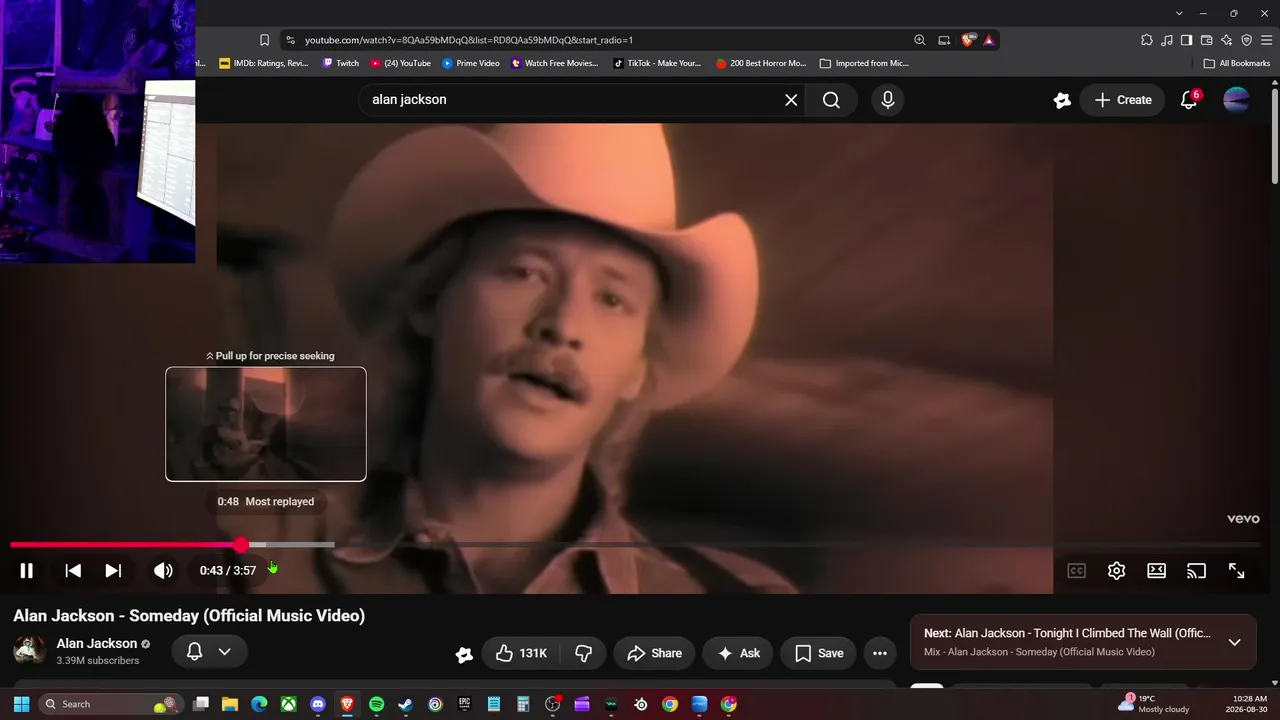This screenshot has width=1280, height=720.
Task: Click the seek preview thumbnail at 0:48
Action: tap(266, 424)
